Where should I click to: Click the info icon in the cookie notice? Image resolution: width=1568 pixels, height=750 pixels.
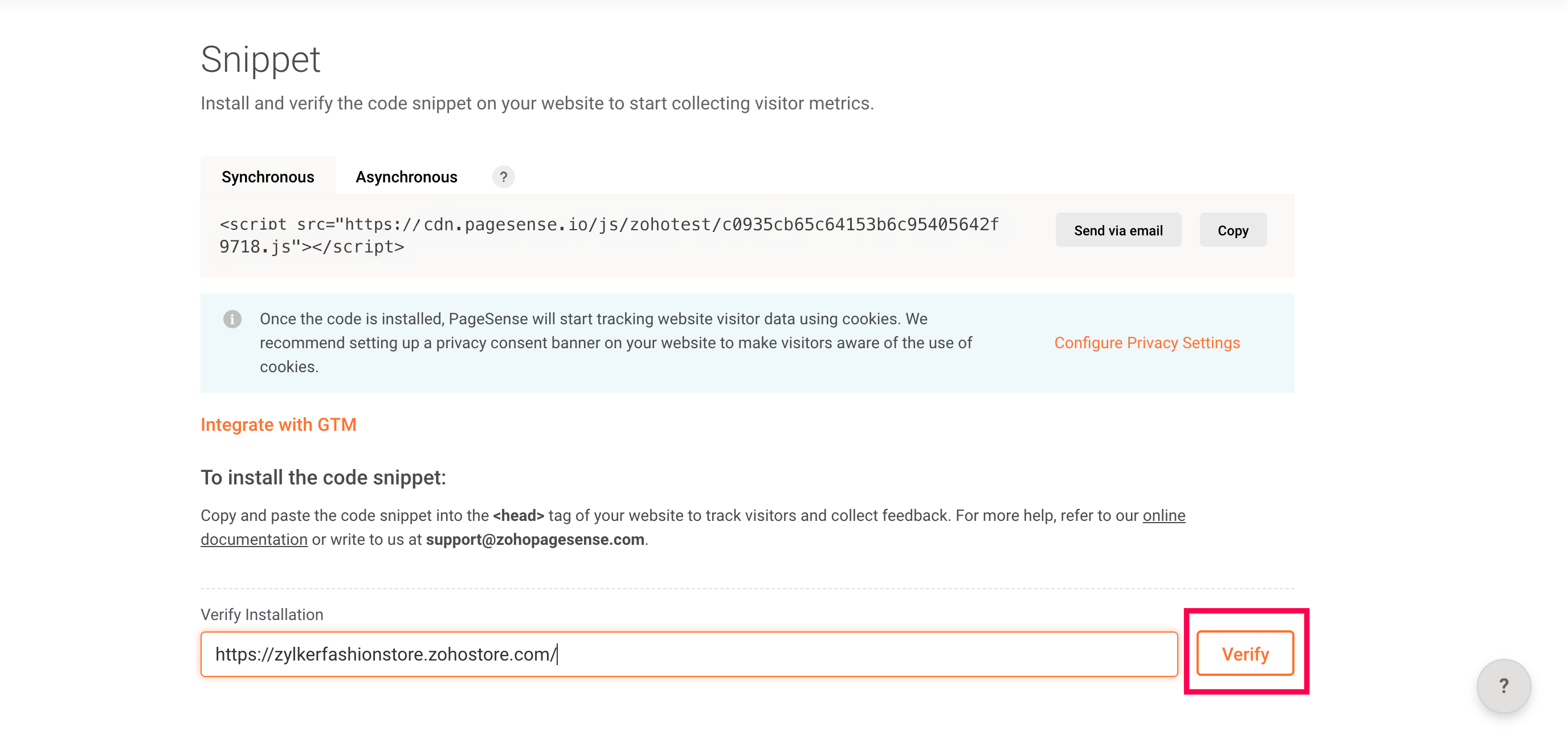coord(232,319)
